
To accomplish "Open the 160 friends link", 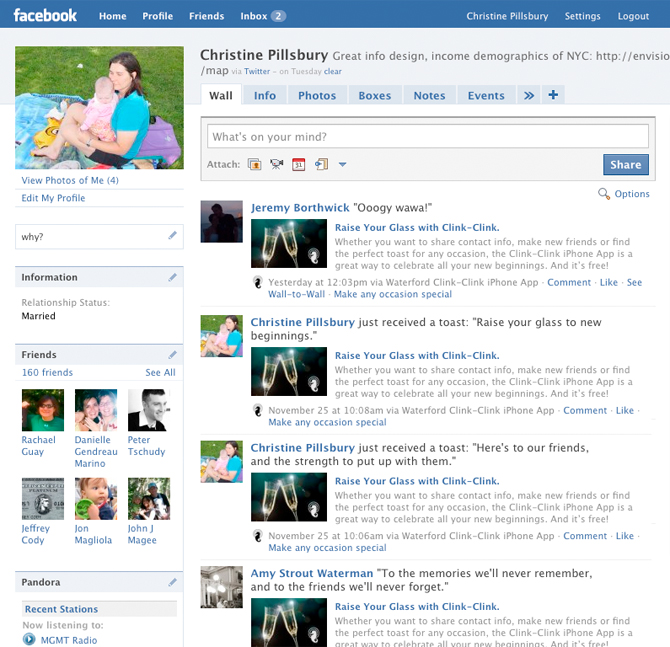I will [47, 372].
